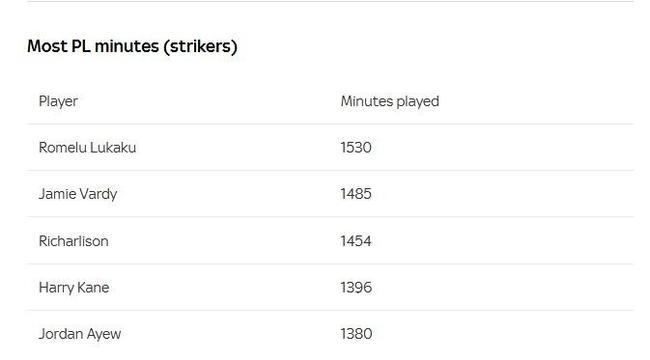Click the word 'Most' in the heading
The image size is (650, 360).
point(47,46)
